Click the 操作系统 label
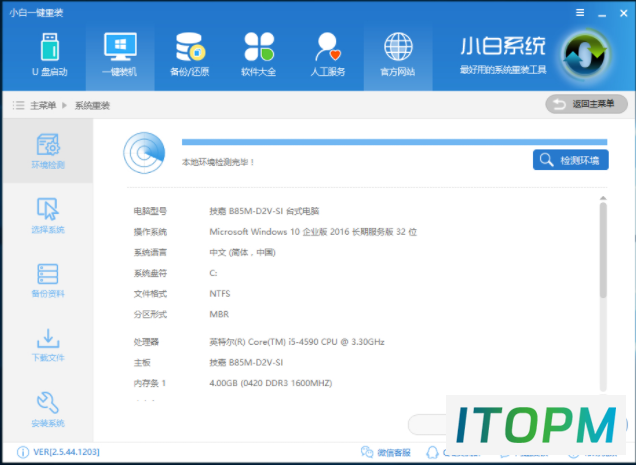Image resolution: width=636 pixels, height=465 pixels. click(x=150, y=232)
